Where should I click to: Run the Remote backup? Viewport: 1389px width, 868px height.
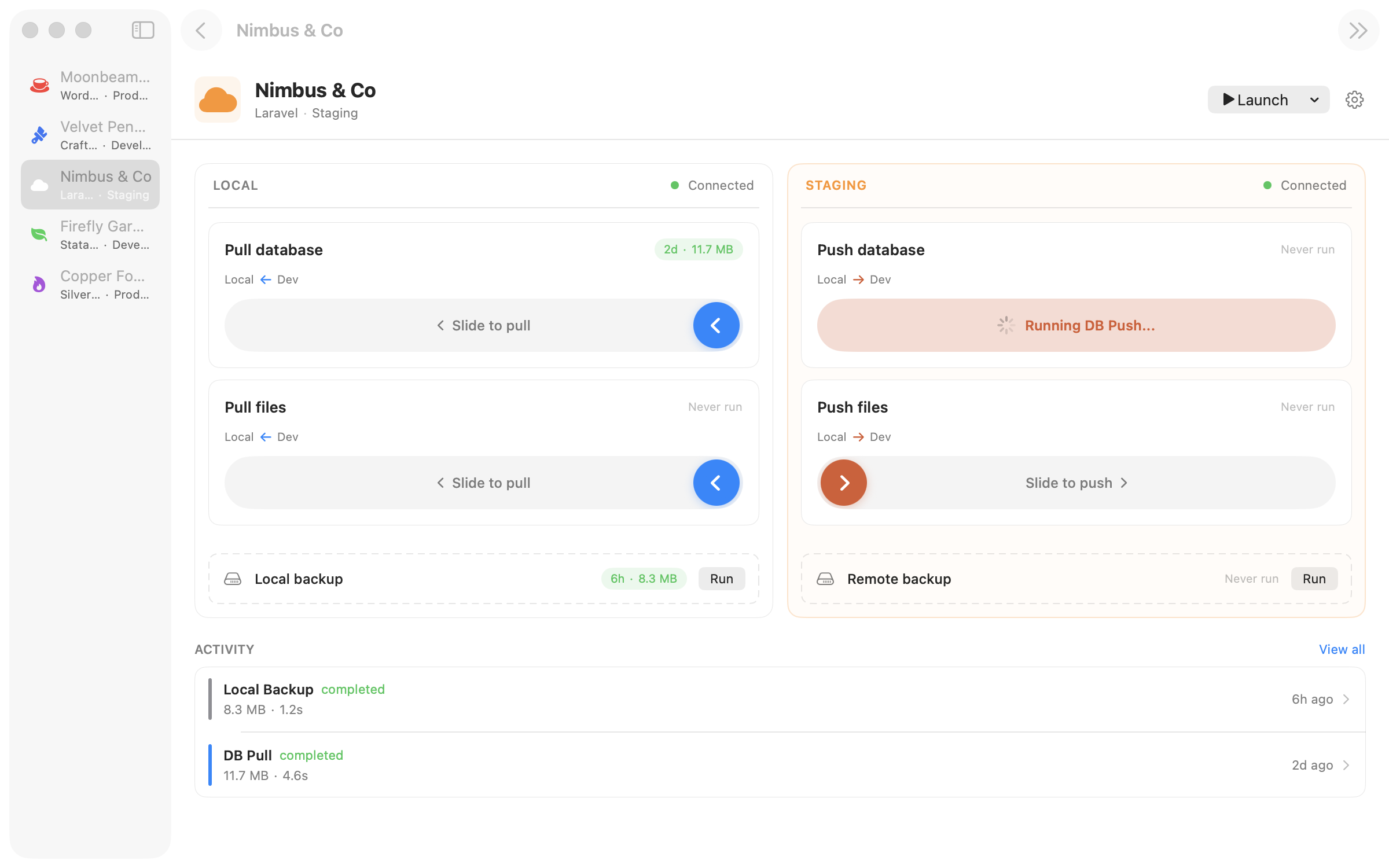click(1314, 579)
